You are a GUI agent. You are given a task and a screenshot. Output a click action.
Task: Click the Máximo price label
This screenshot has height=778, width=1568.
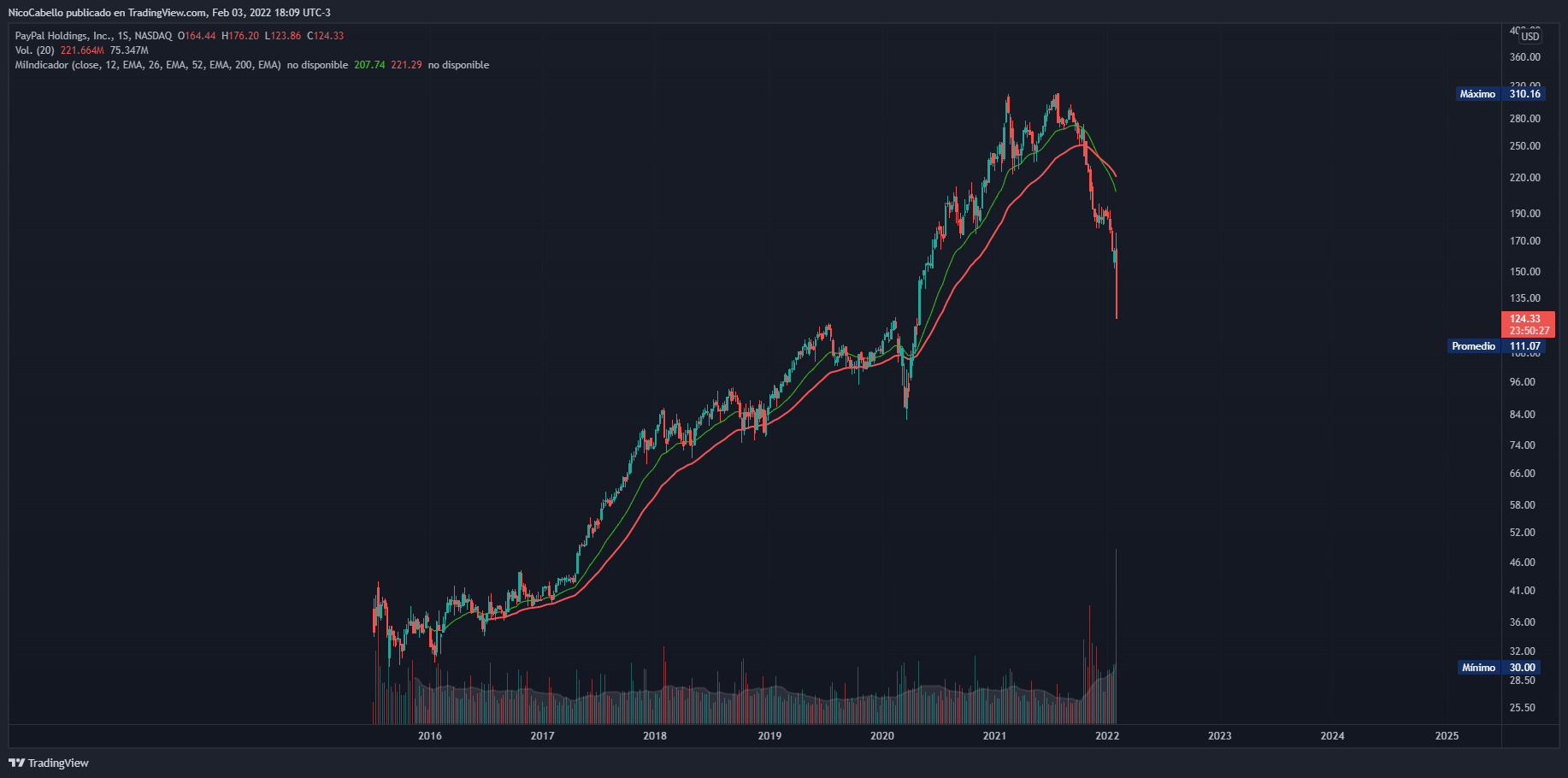click(1477, 94)
